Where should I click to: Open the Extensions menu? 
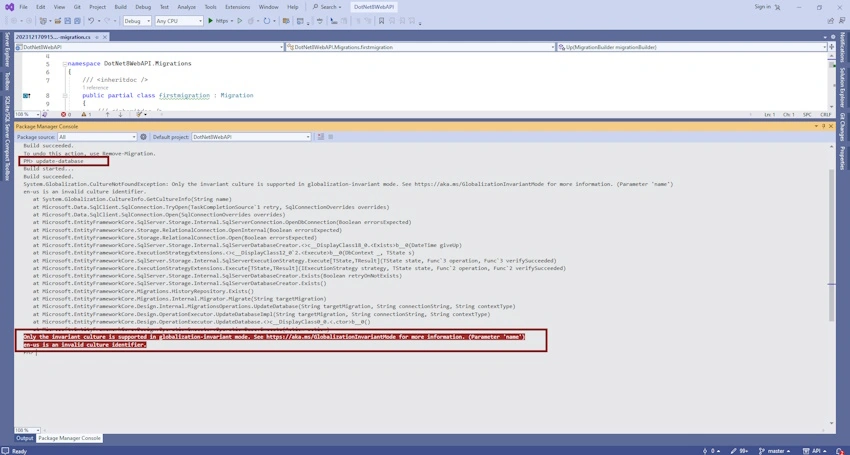(x=238, y=7)
